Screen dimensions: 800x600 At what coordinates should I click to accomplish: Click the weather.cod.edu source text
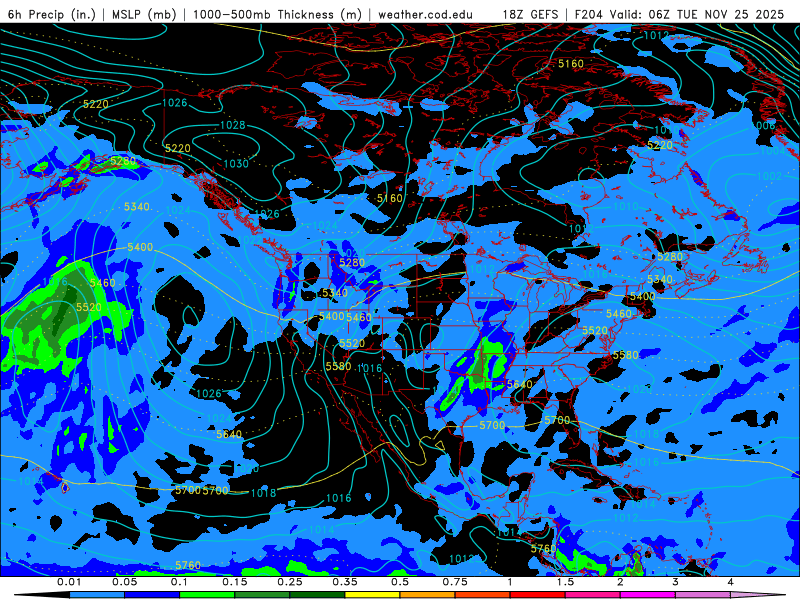tap(426, 14)
